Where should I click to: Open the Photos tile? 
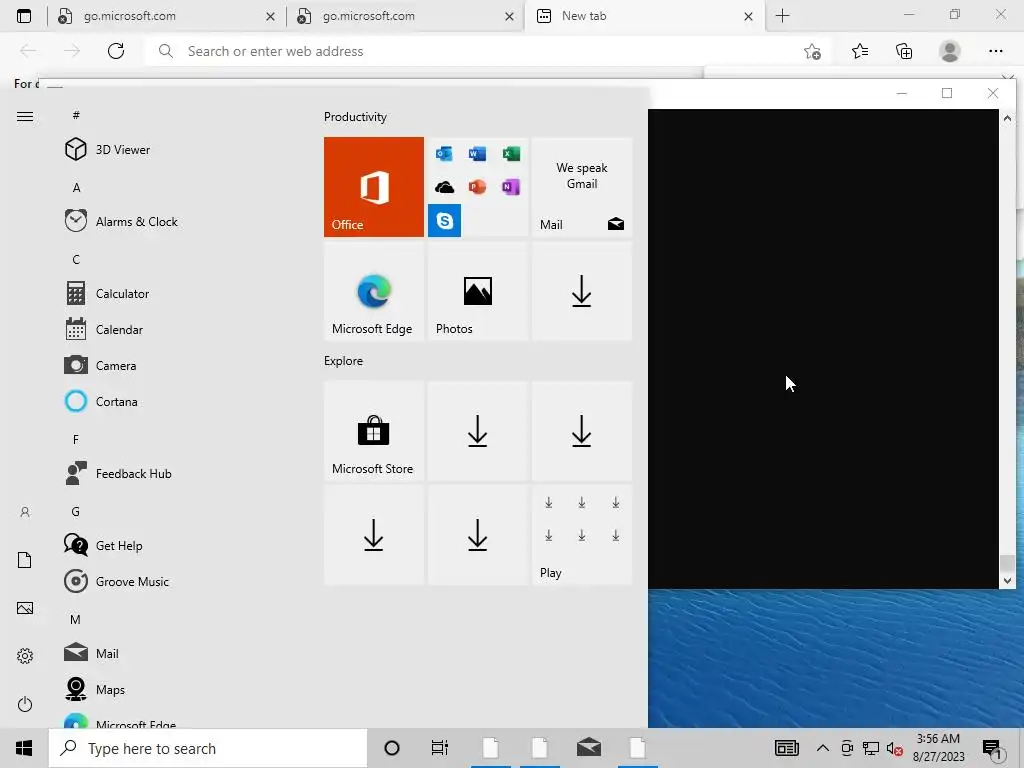[x=477, y=291]
